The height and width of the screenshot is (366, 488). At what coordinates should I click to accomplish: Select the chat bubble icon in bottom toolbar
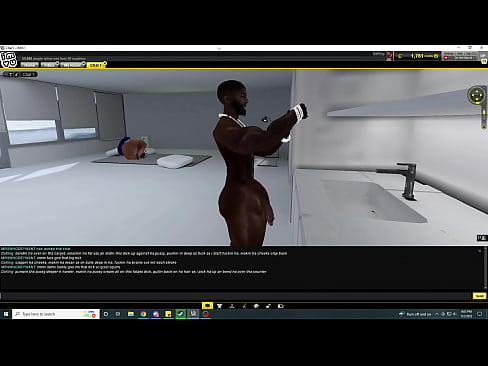pyautogui.click(x=207, y=306)
